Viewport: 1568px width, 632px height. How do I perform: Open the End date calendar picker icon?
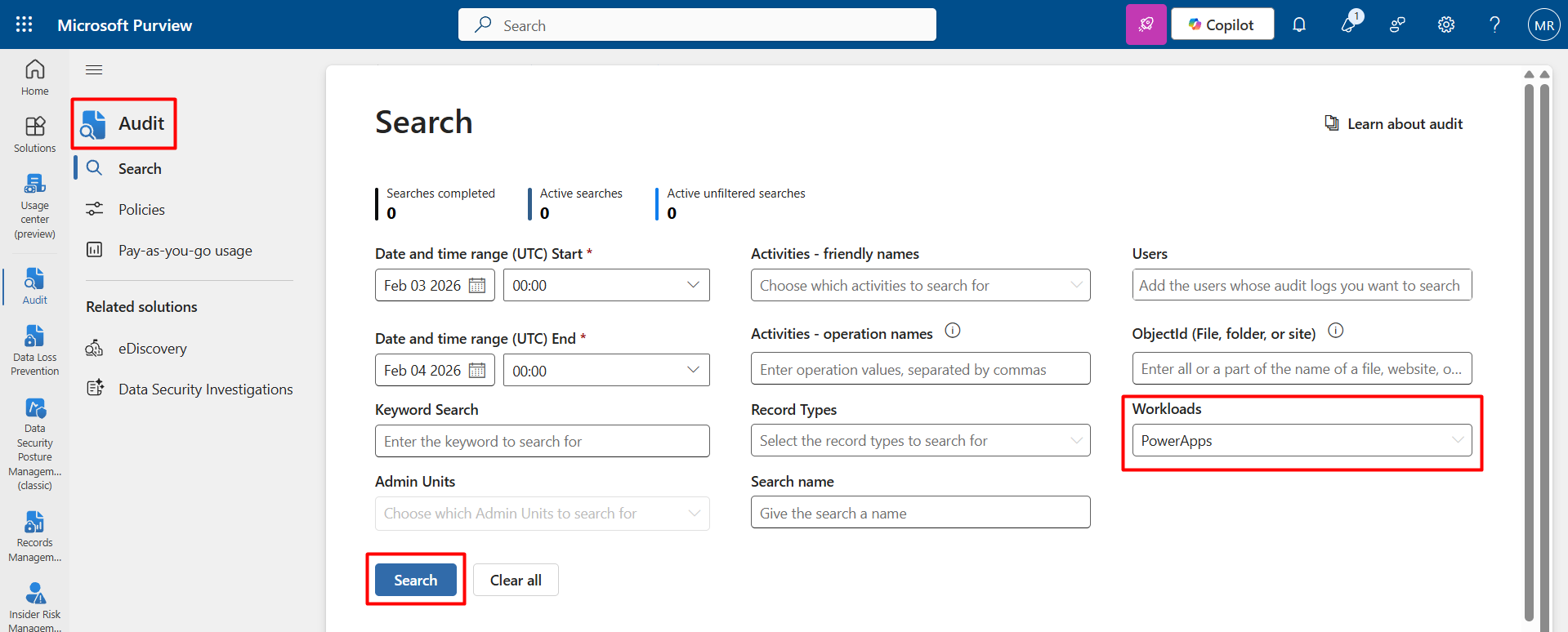tap(477, 370)
